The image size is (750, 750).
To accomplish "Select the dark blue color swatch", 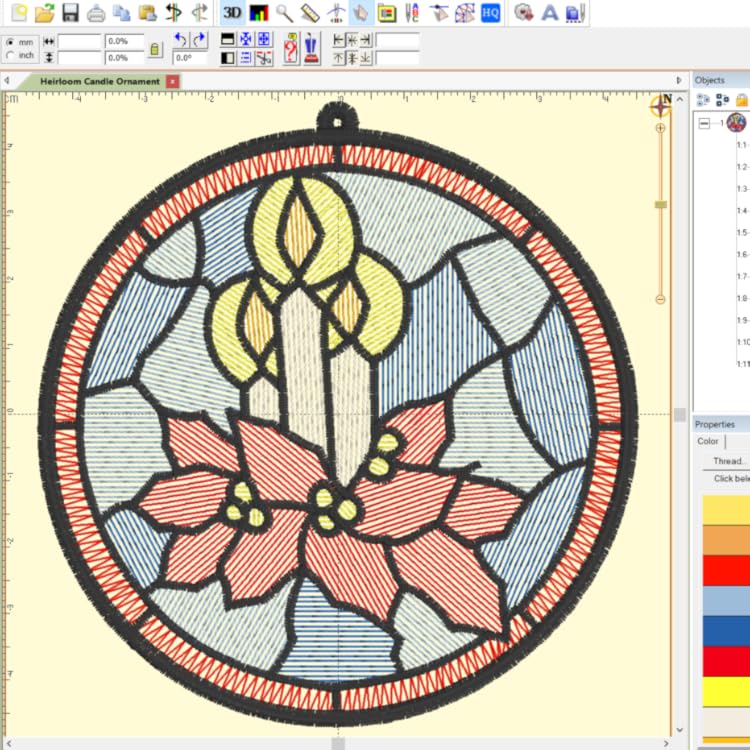I will coord(726,631).
